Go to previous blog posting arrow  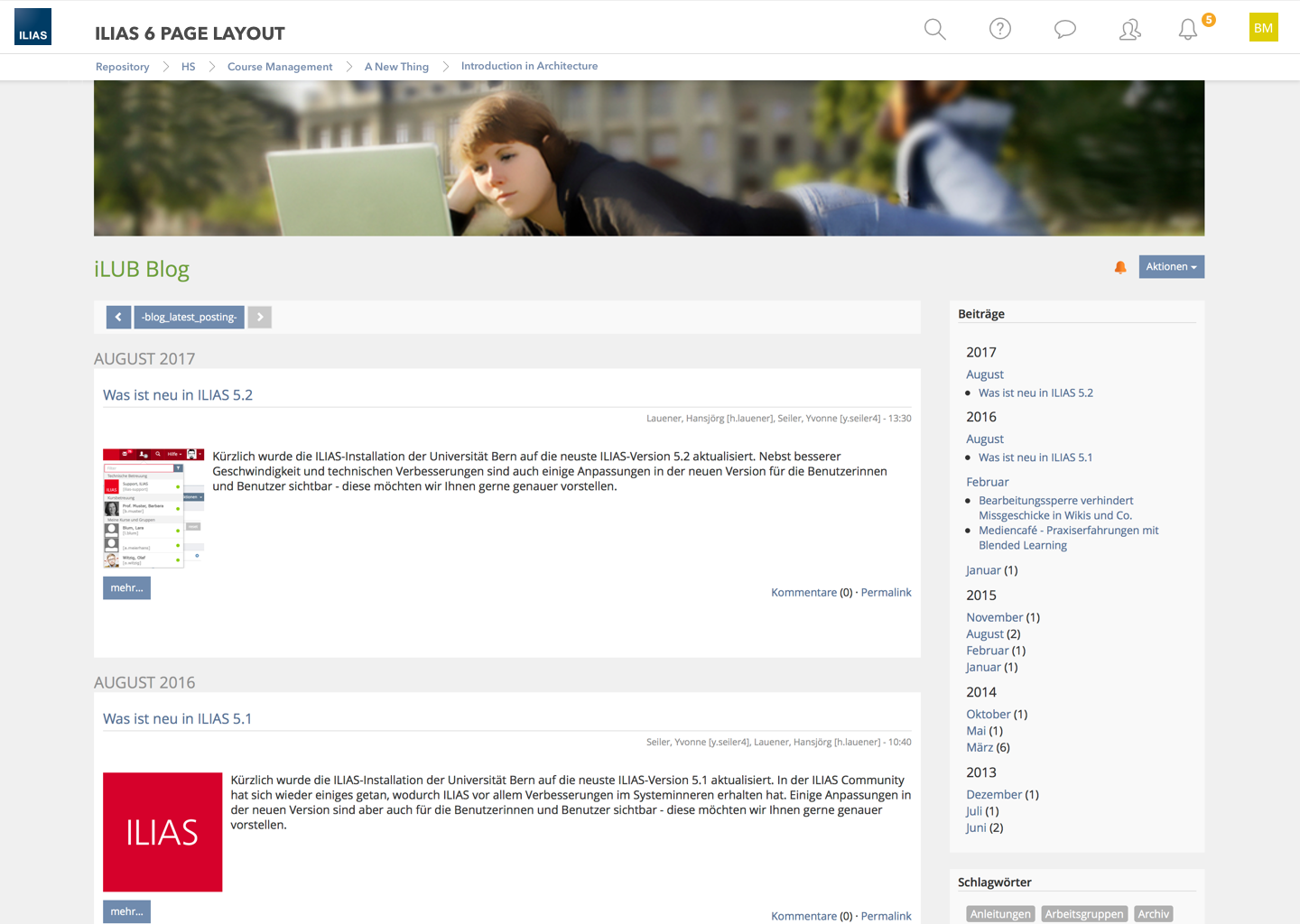(118, 317)
